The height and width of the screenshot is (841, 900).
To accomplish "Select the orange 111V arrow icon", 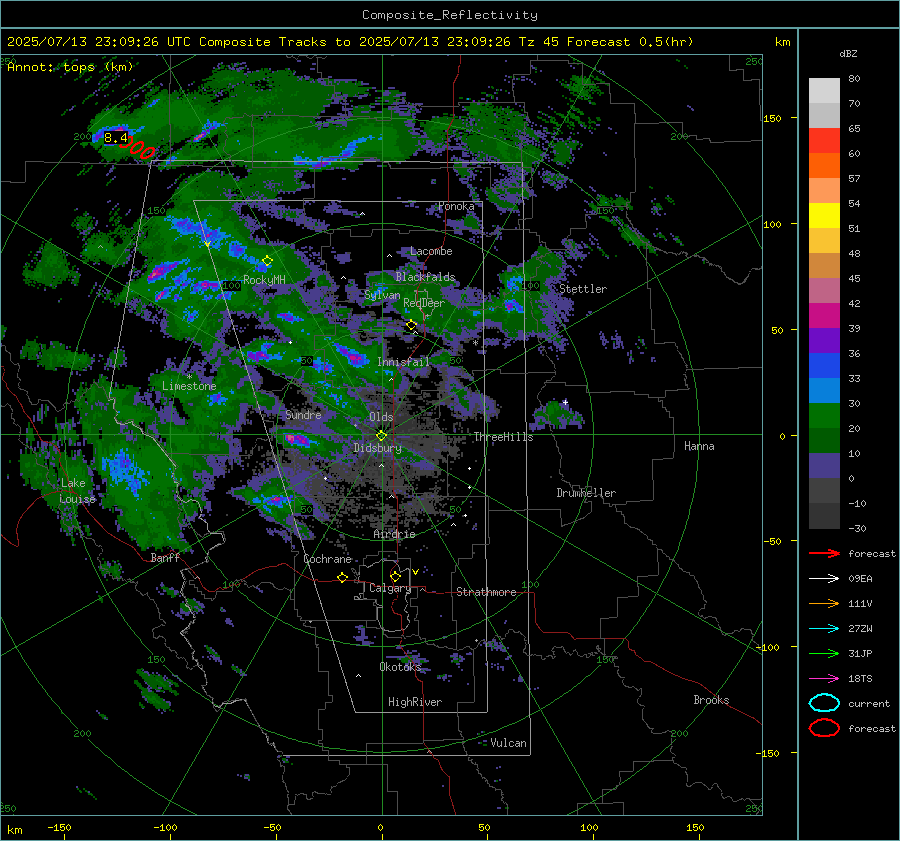I will [x=824, y=603].
